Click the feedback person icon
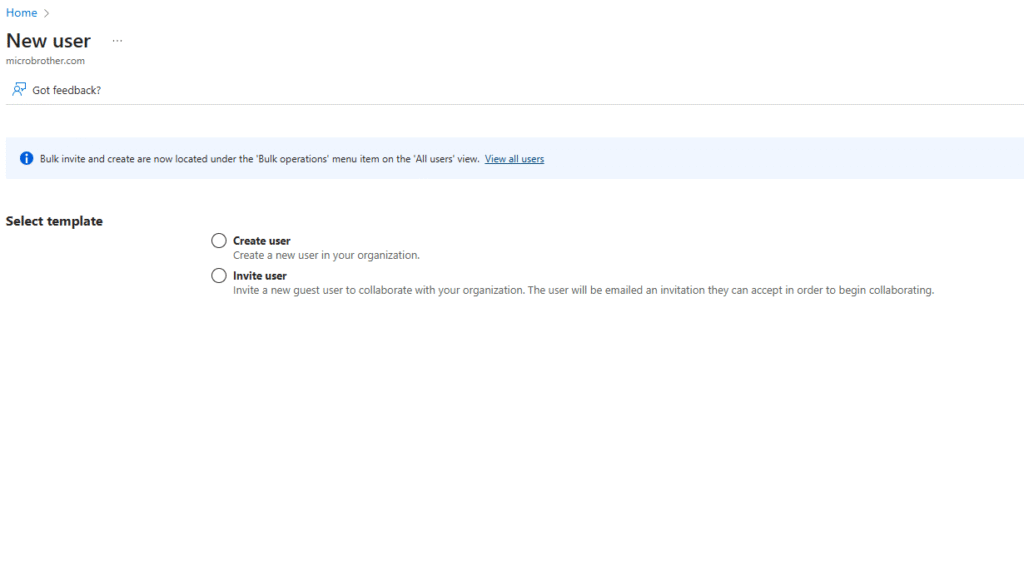Screen dimensions: 1024x581 click(x=19, y=90)
